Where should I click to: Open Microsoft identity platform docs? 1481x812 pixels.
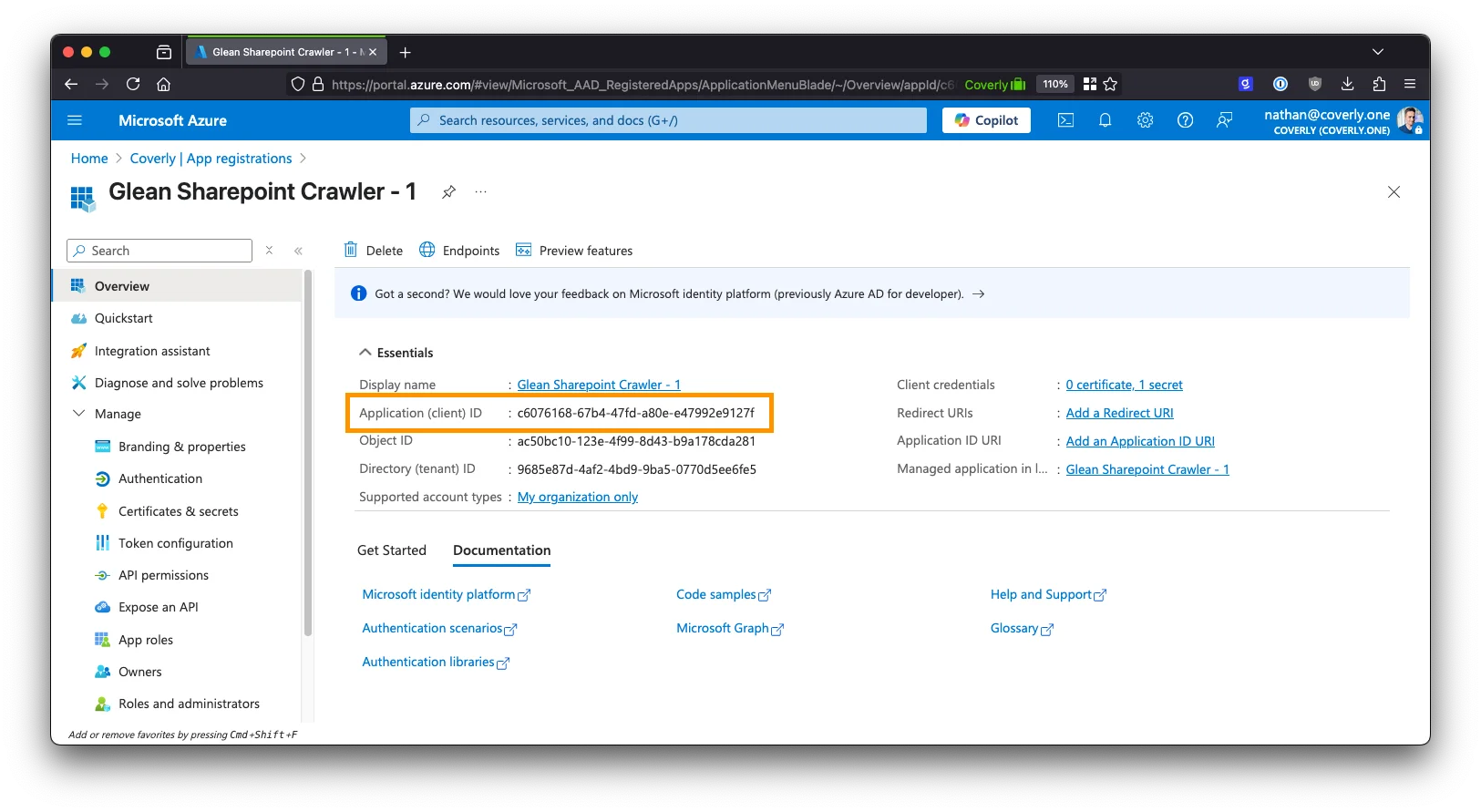[x=447, y=594]
